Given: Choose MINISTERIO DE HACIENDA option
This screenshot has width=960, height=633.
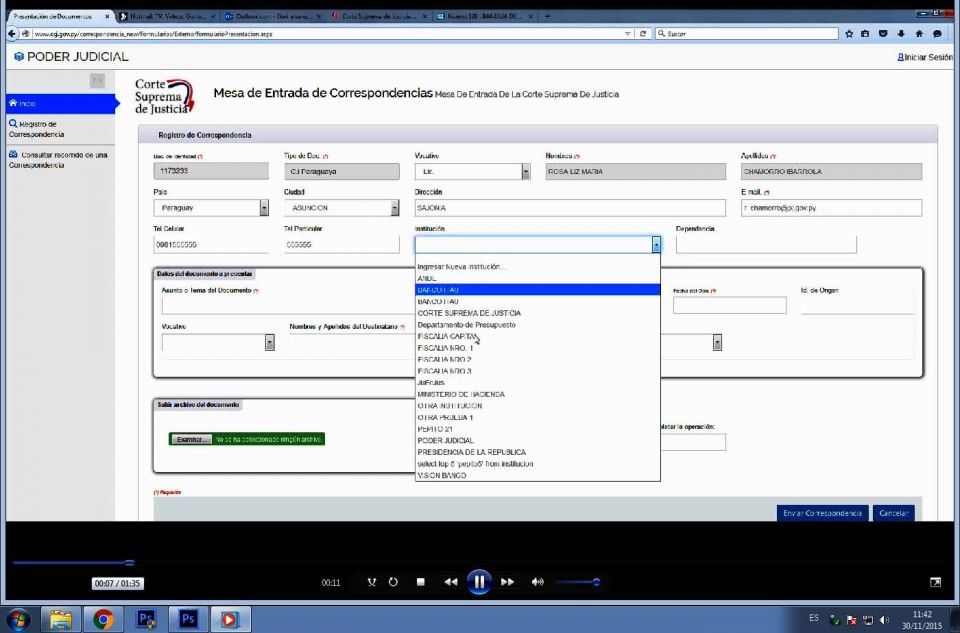Looking at the screenshot, I should coord(538,394).
